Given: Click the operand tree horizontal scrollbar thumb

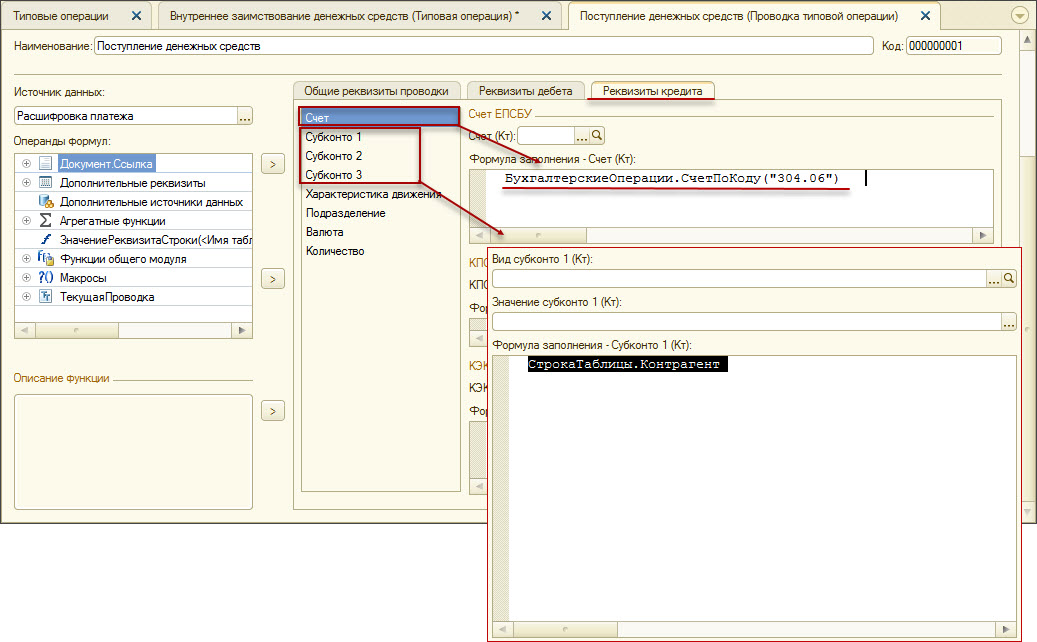Looking at the screenshot, I should tap(77, 329).
